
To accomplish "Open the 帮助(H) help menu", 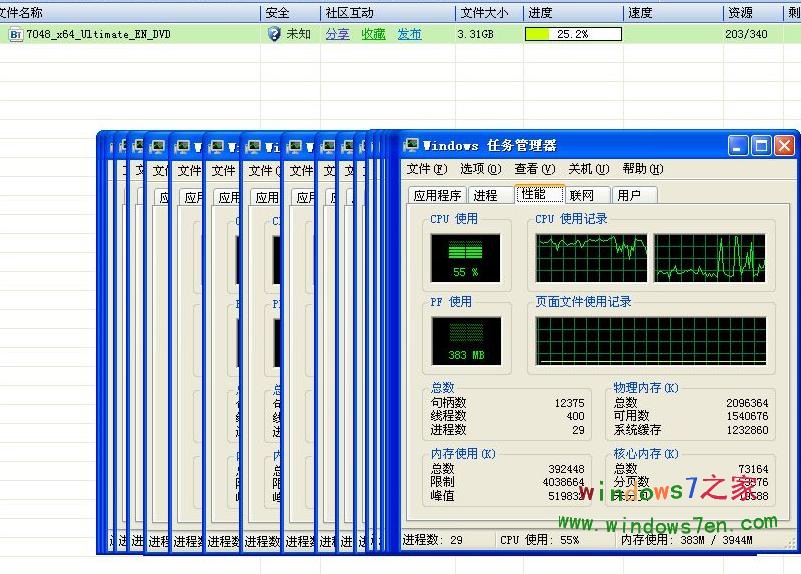I will 642,169.
